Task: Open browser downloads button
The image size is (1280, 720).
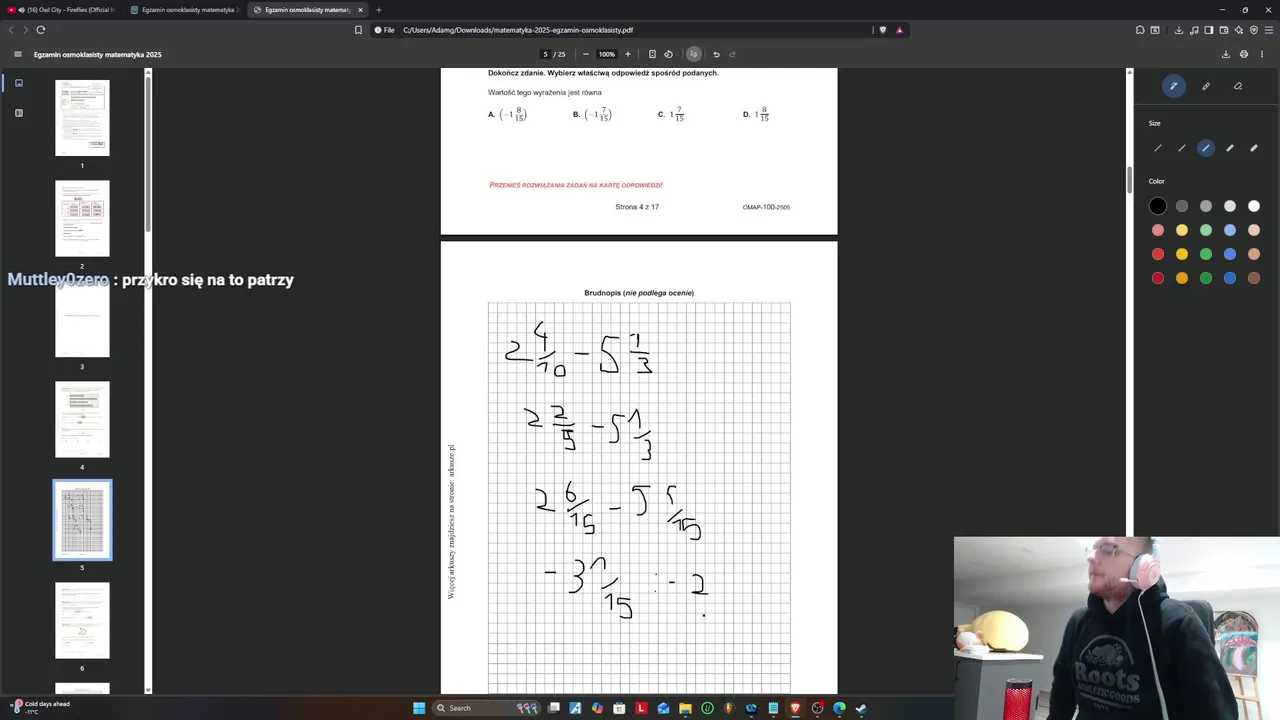Action: tap(1180, 30)
